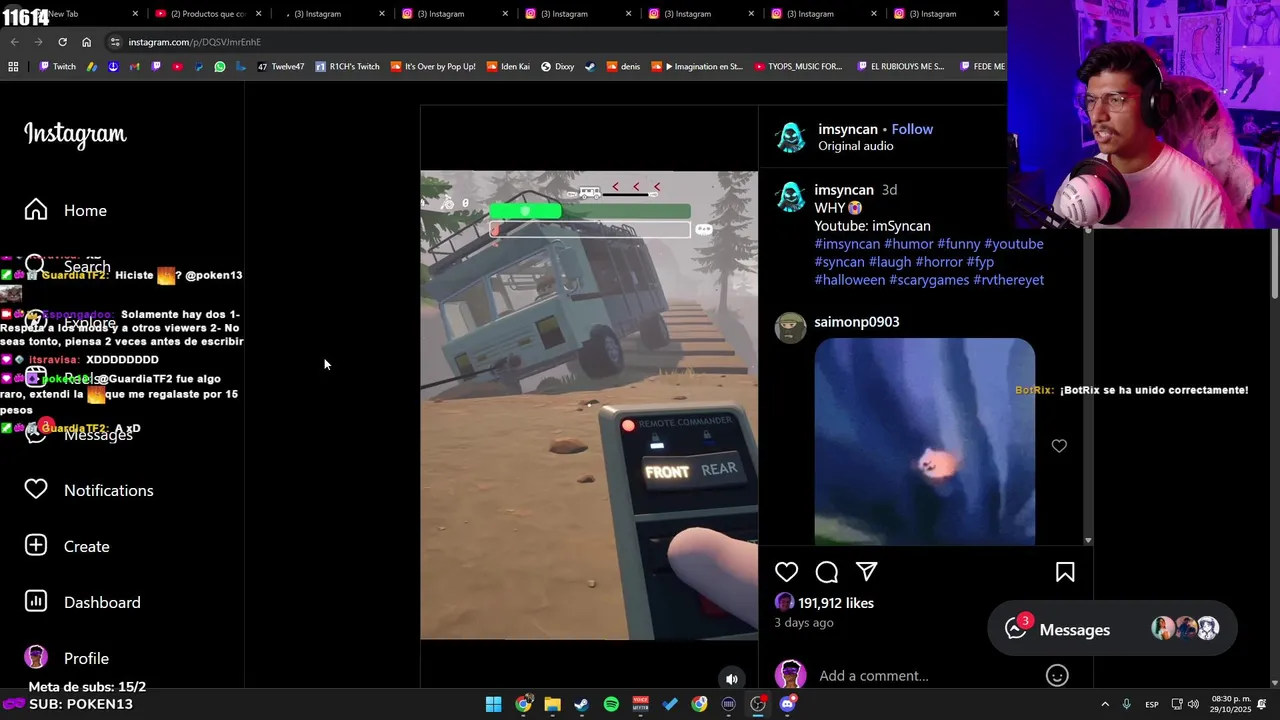Switch to New Tab browser tab
Viewport: 1280px width, 720px height.
pyautogui.click(x=75, y=14)
